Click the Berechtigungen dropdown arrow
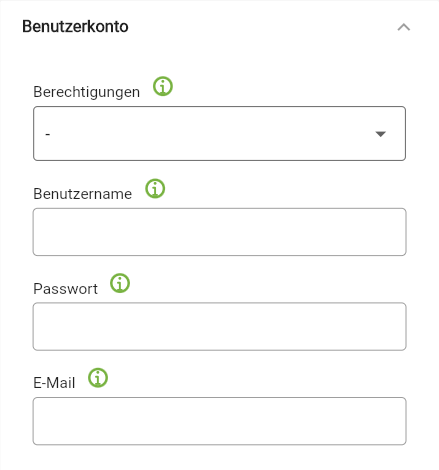 (380, 134)
